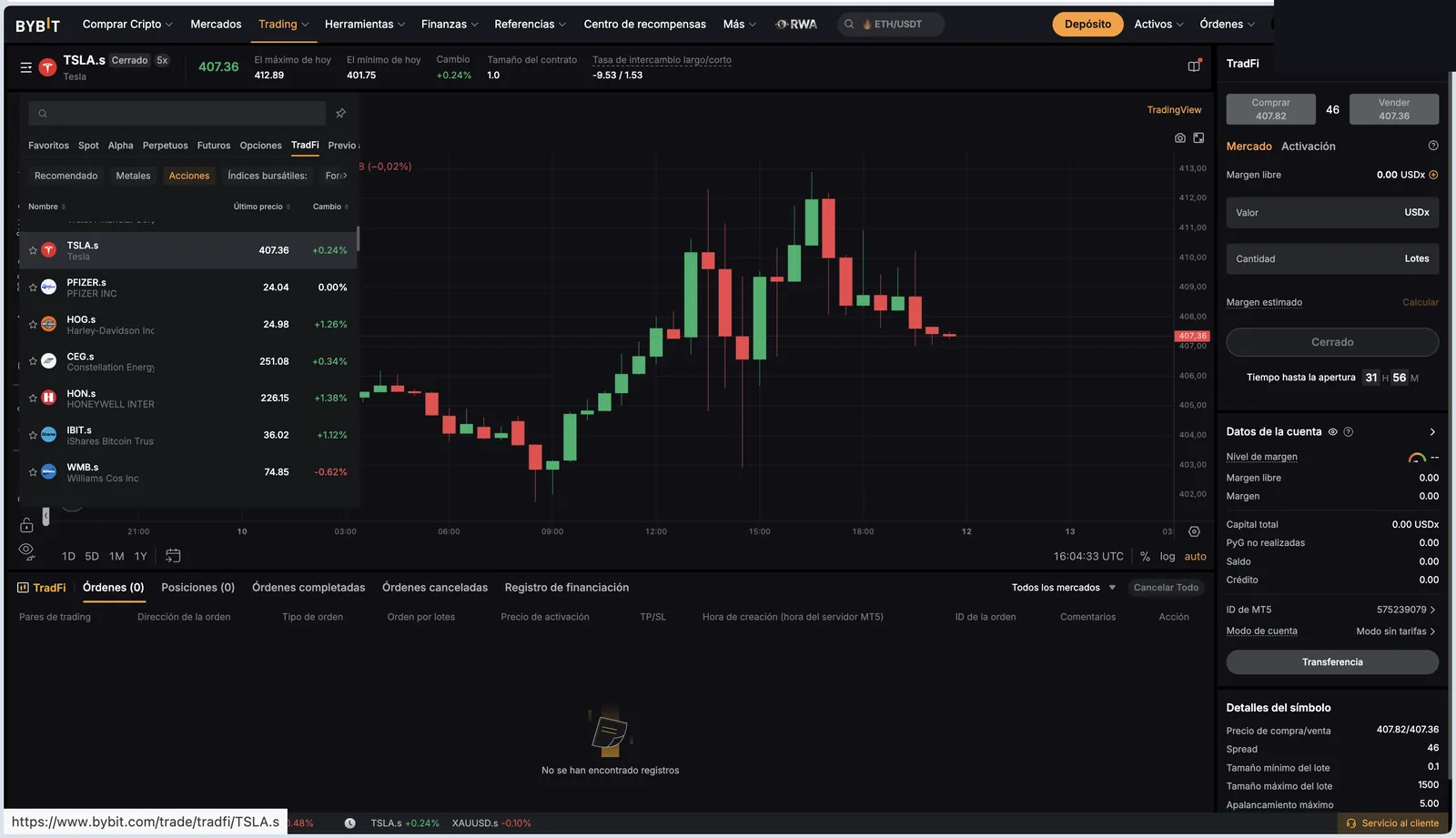The image size is (1456, 838).
Task: Toggle the chart drawings visibility eye
Action: 26,550
